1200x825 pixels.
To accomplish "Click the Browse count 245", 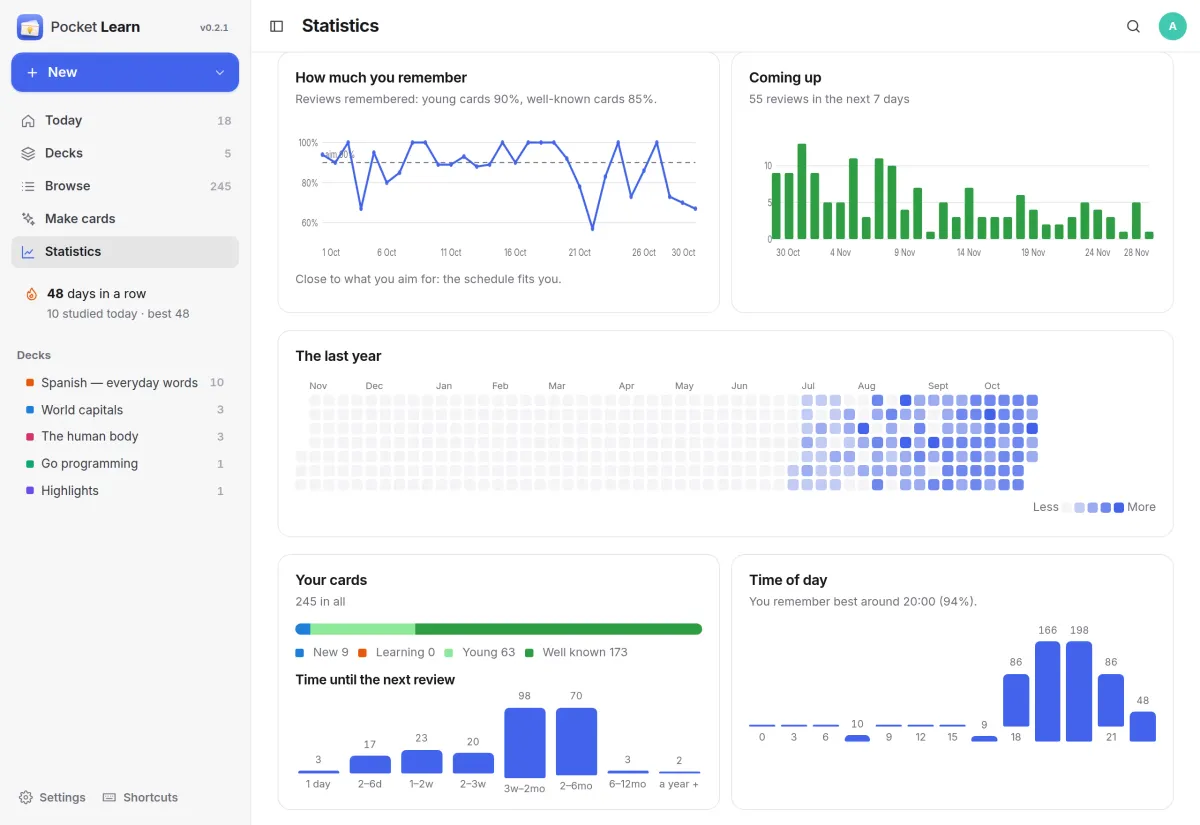I will coord(221,186).
